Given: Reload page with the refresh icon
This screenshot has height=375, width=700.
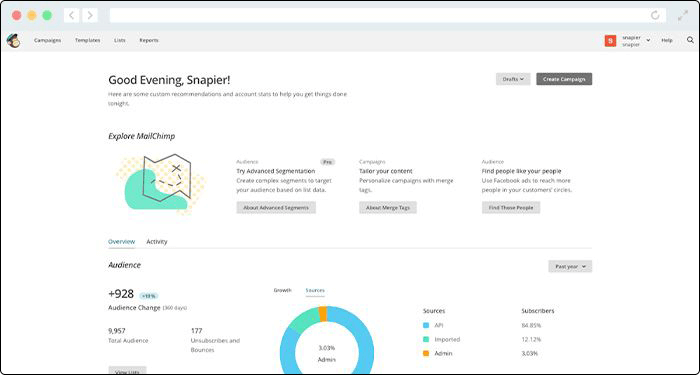Looking at the screenshot, I should 655,16.
